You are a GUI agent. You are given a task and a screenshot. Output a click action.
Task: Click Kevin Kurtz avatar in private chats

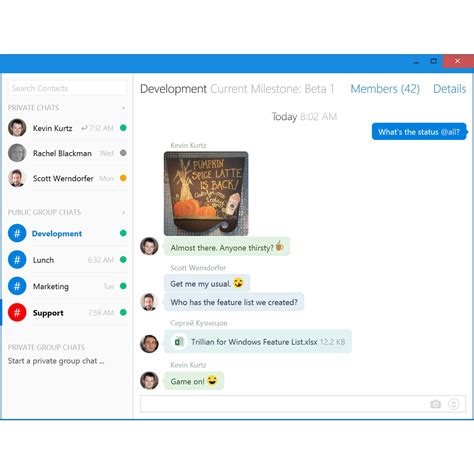click(17, 128)
